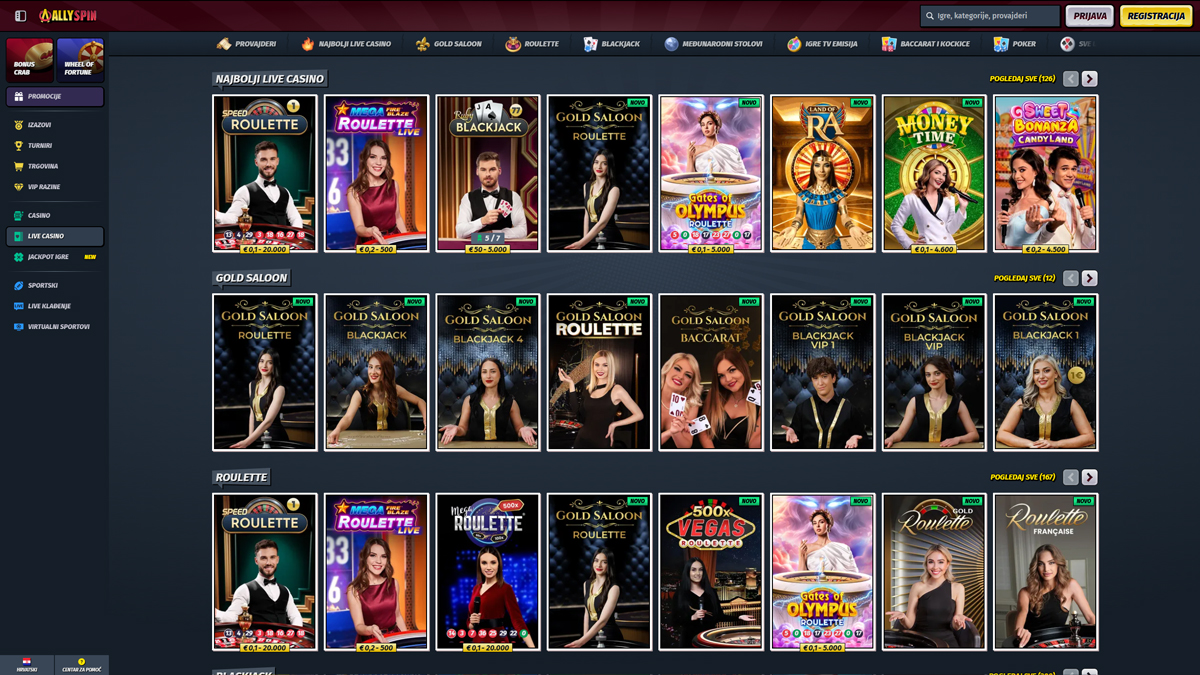Image resolution: width=1200 pixels, height=675 pixels.
Task: Open Land of Ra game card
Action: (x=823, y=173)
